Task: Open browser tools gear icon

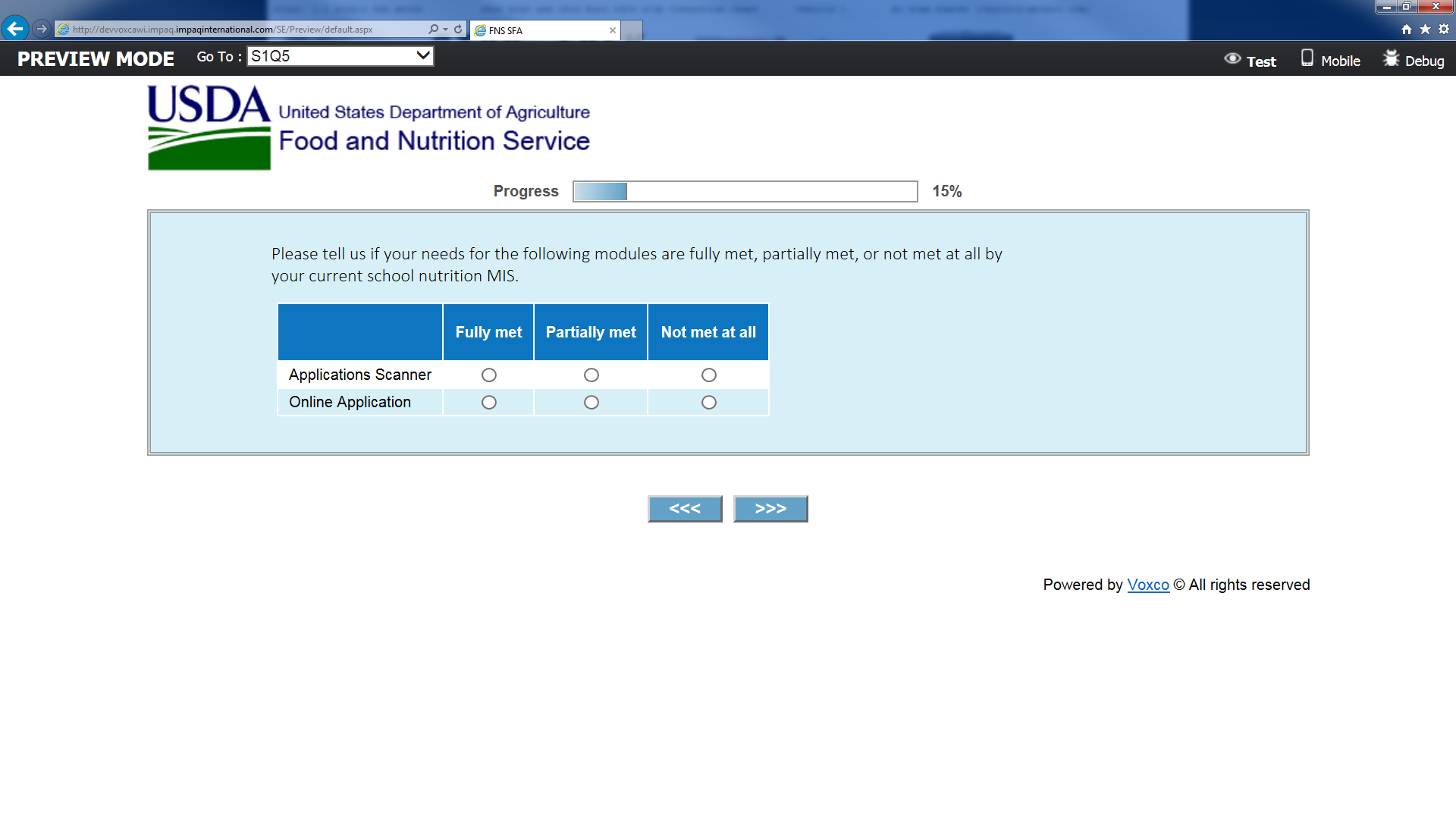Action: 1444,29
